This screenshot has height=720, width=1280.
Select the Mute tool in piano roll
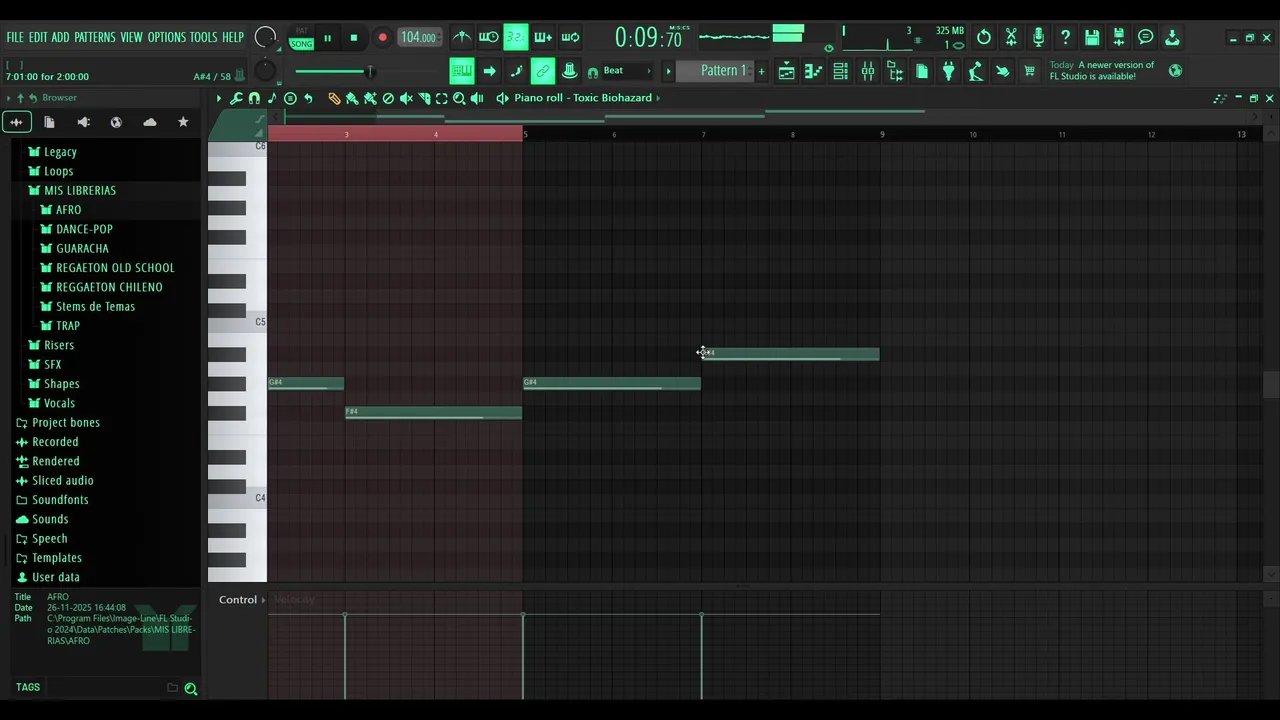406,98
